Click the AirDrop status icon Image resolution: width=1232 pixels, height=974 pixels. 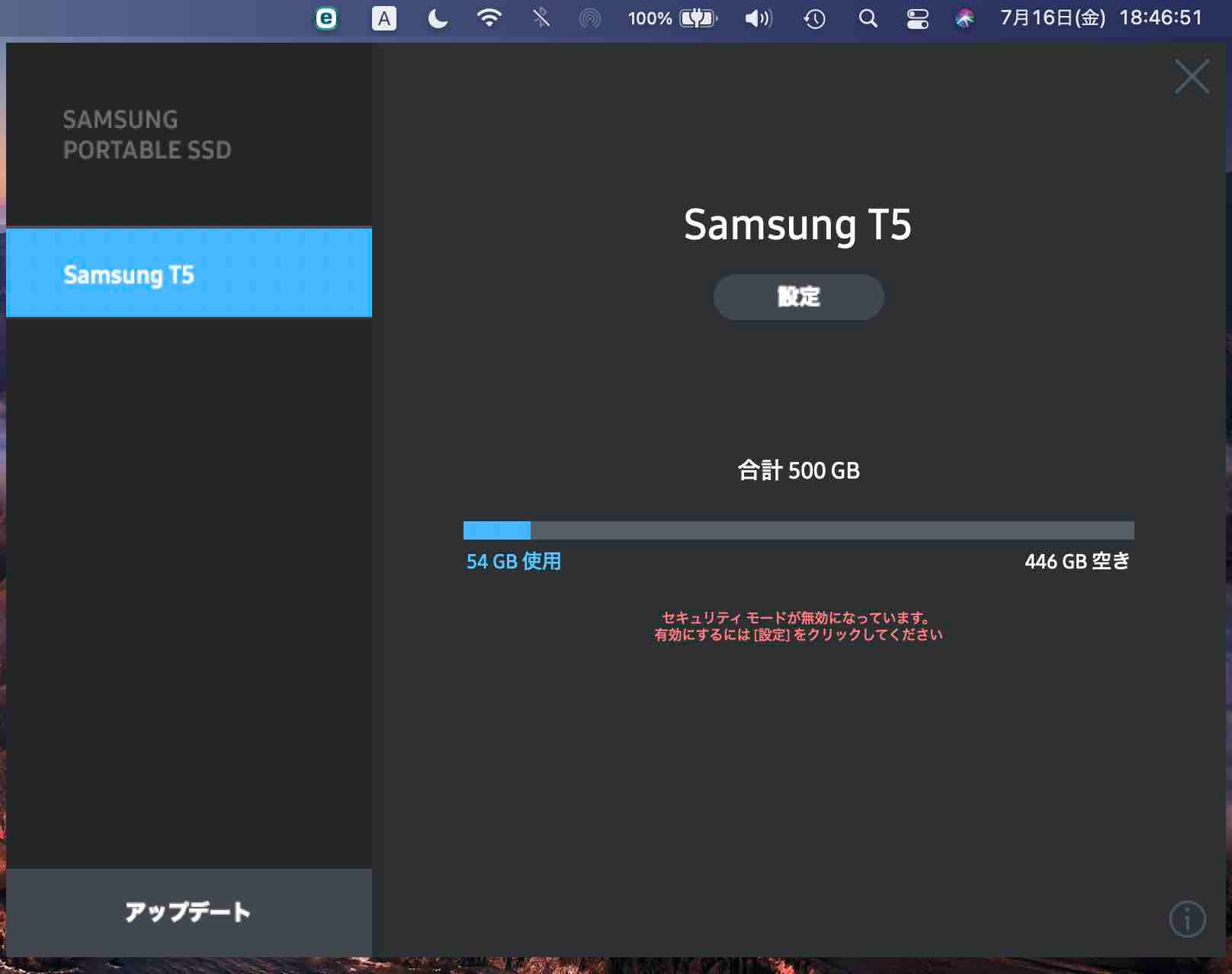coord(590,18)
